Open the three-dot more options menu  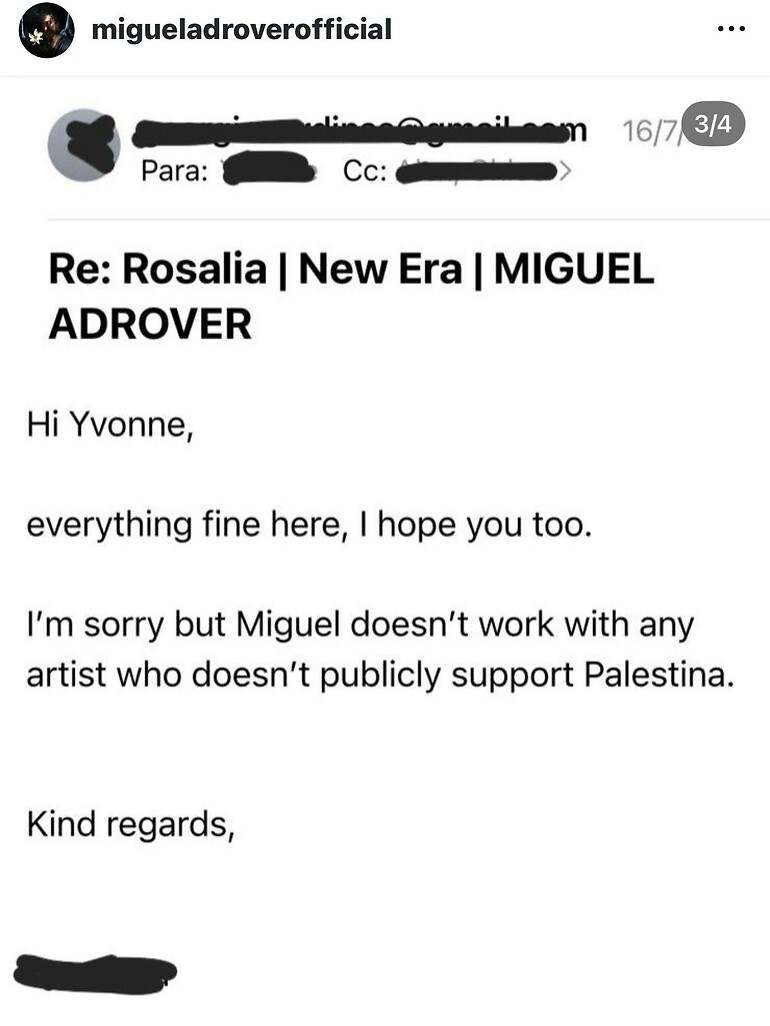(731, 29)
